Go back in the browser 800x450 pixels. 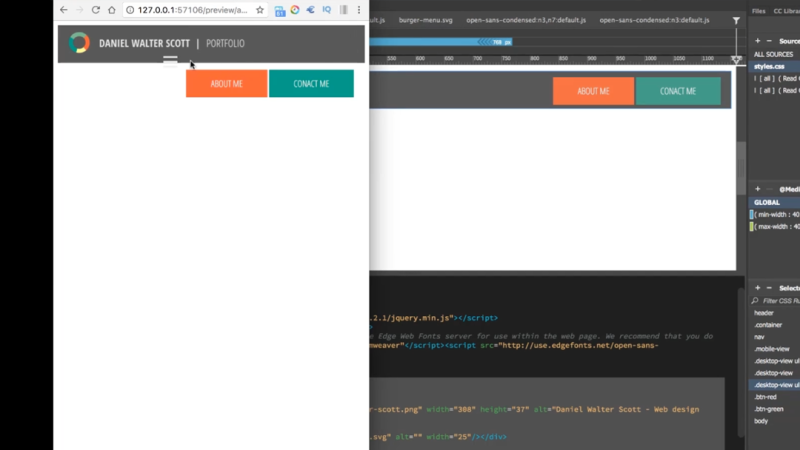(x=64, y=10)
